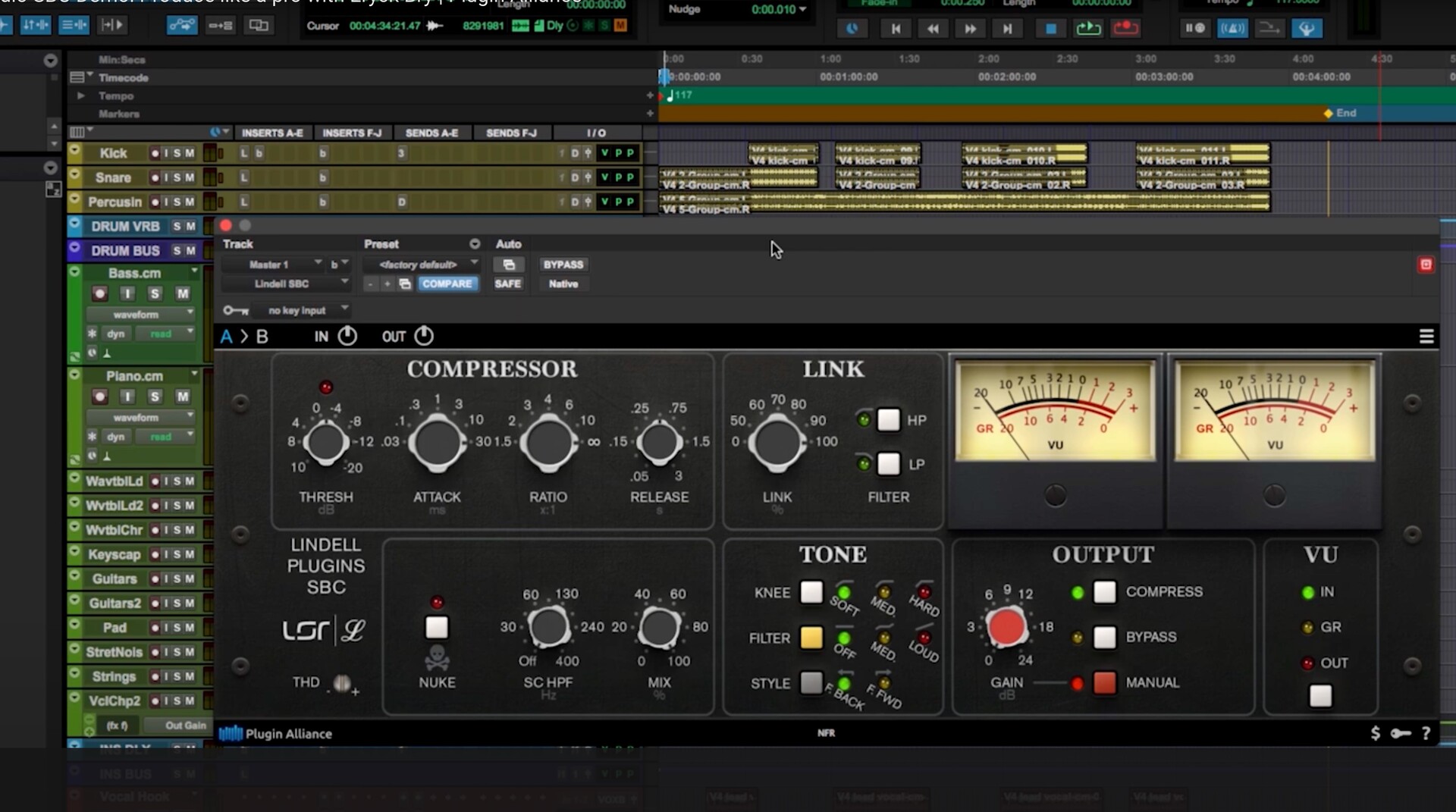Expand the Tempo ruler triangle

(80, 96)
